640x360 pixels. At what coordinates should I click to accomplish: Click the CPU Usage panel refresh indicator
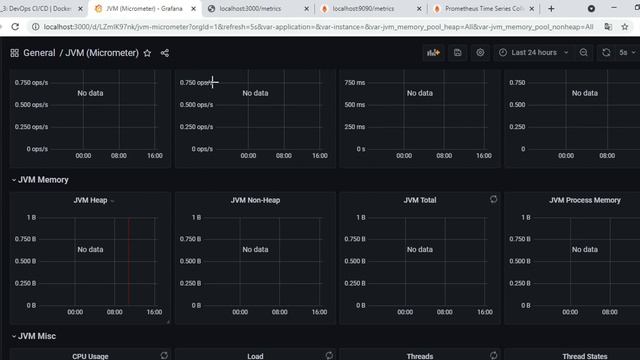click(x=164, y=356)
